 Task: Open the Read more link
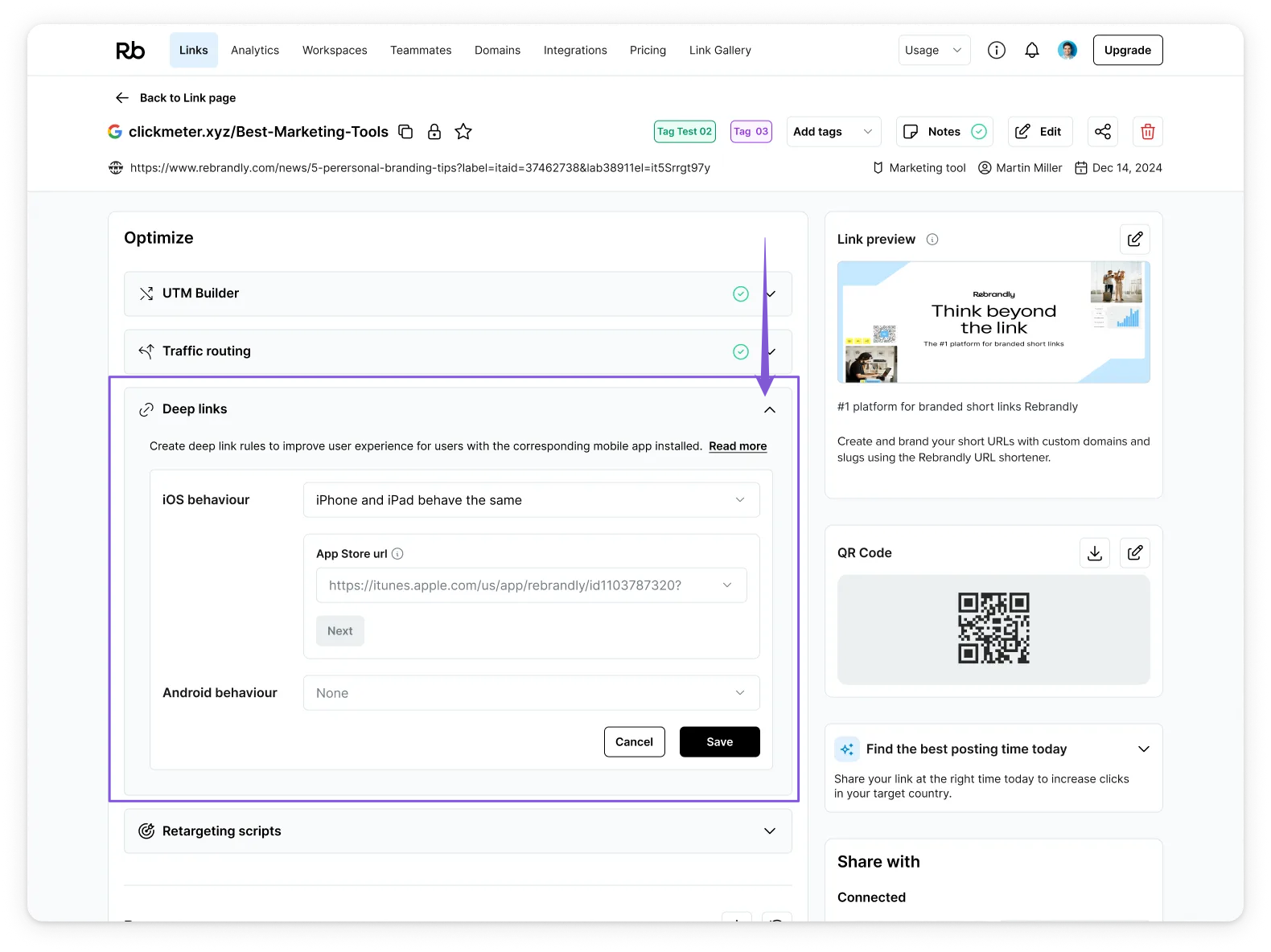(738, 446)
